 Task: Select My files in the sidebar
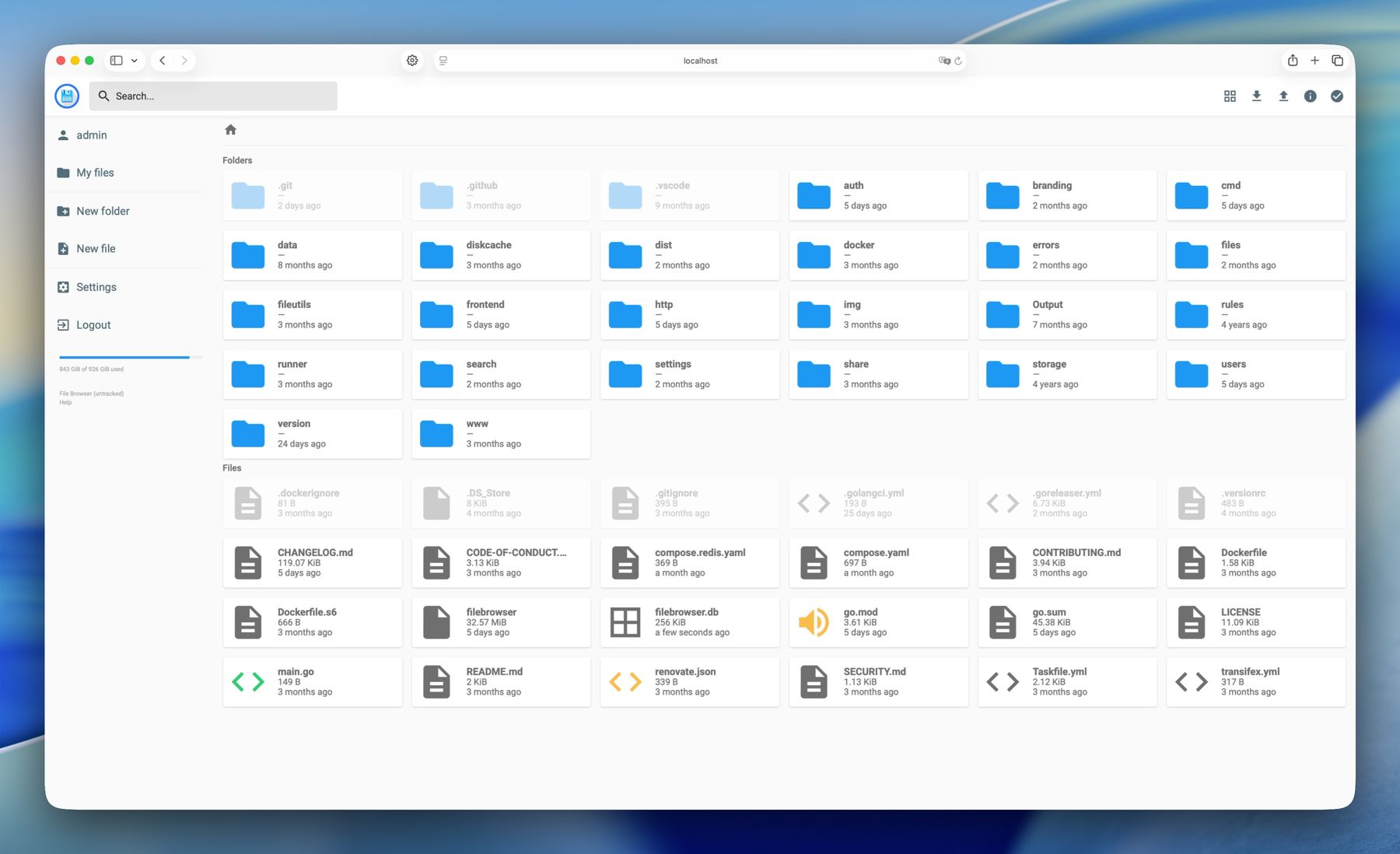point(93,172)
